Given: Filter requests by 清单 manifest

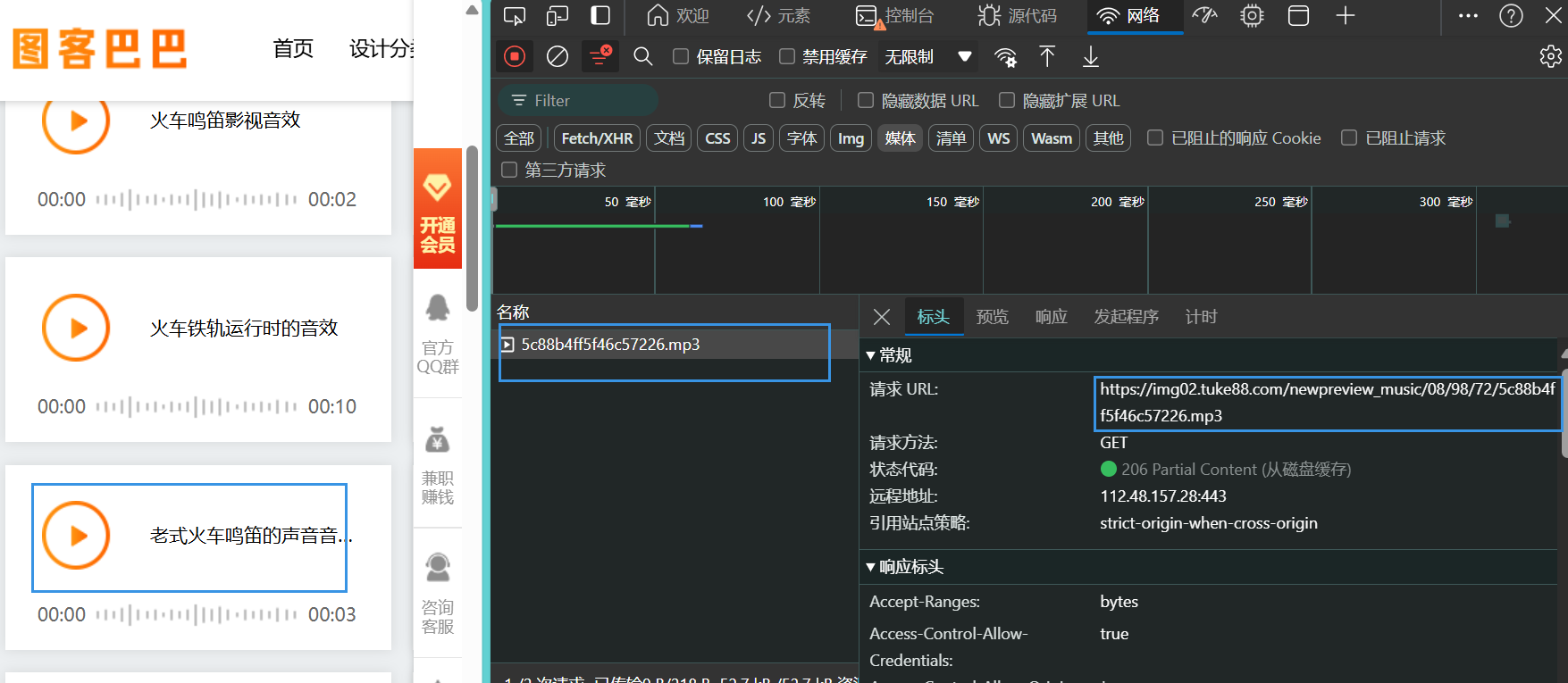Looking at the screenshot, I should 952,138.
